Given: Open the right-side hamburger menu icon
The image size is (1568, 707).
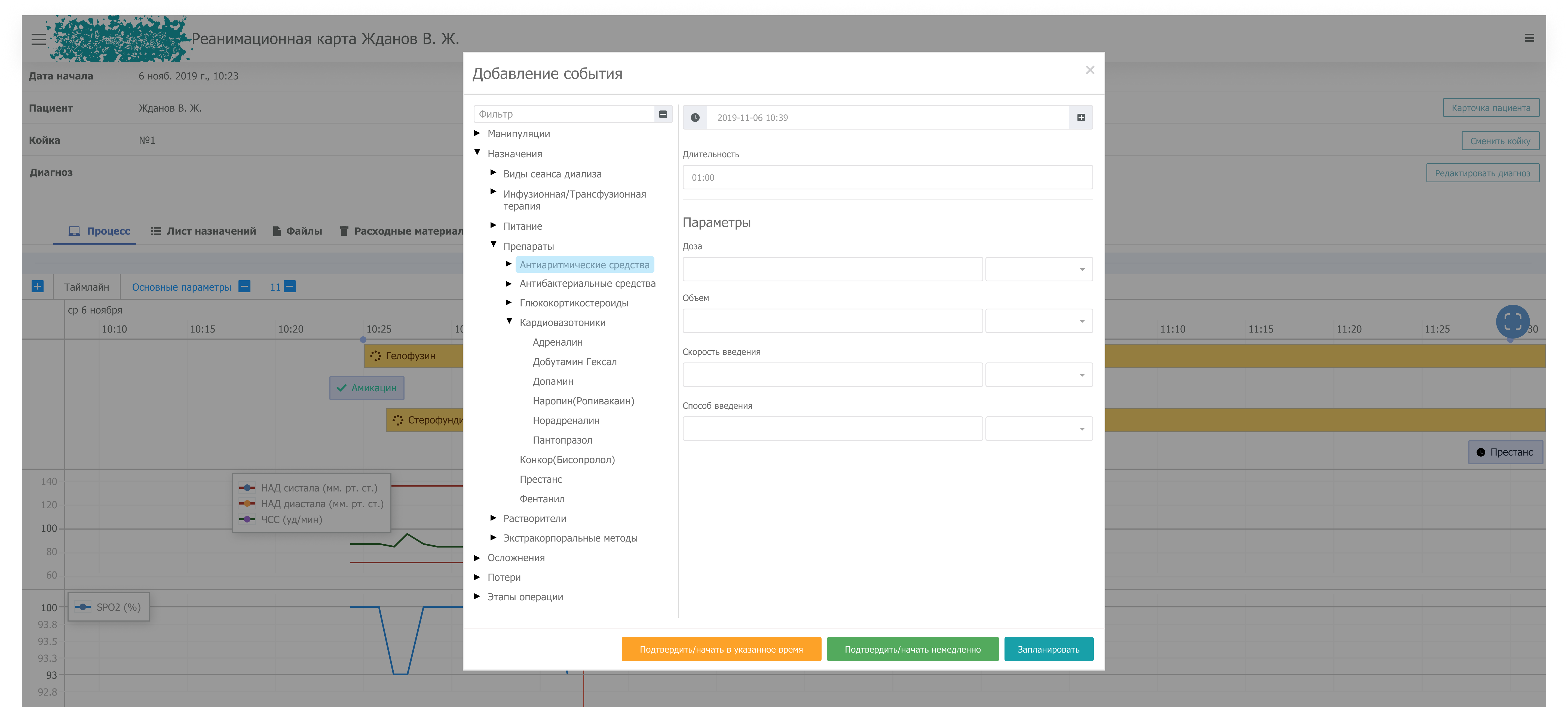Looking at the screenshot, I should tap(1529, 38).
